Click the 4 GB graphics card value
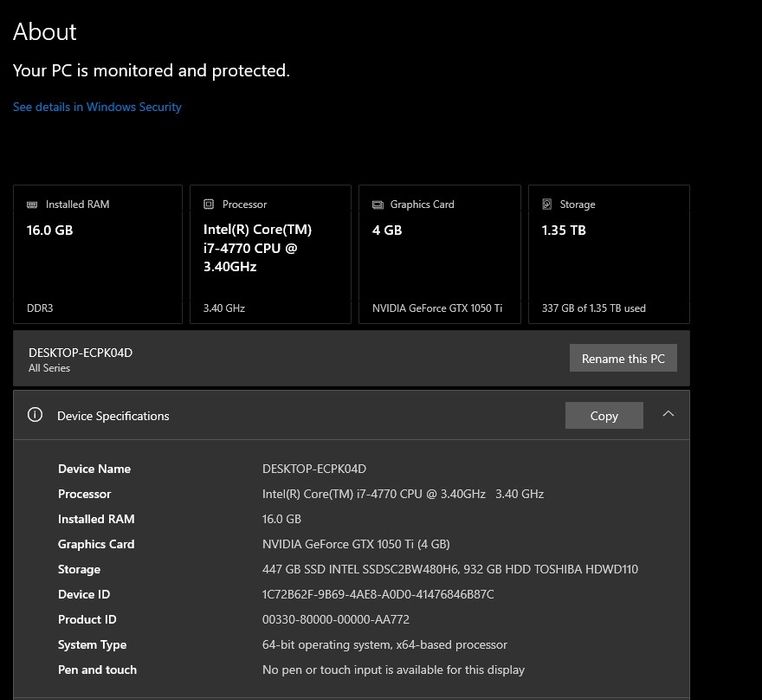This screenshot has width=762, height=700. coord(387,230)
